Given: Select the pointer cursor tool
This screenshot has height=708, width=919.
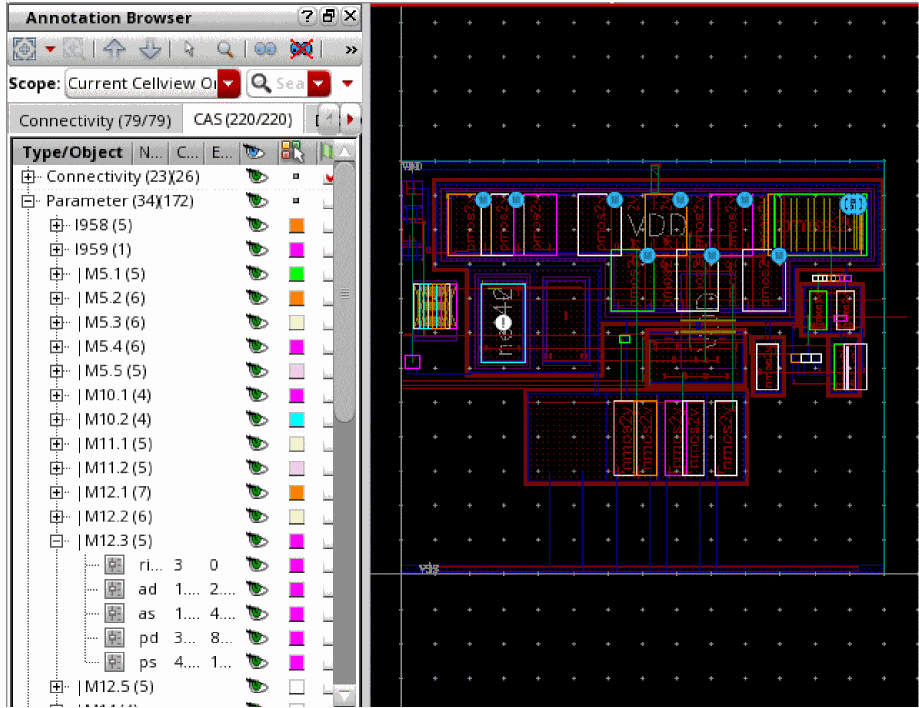Looking at the screenshot, I should [x=190, y=49].
